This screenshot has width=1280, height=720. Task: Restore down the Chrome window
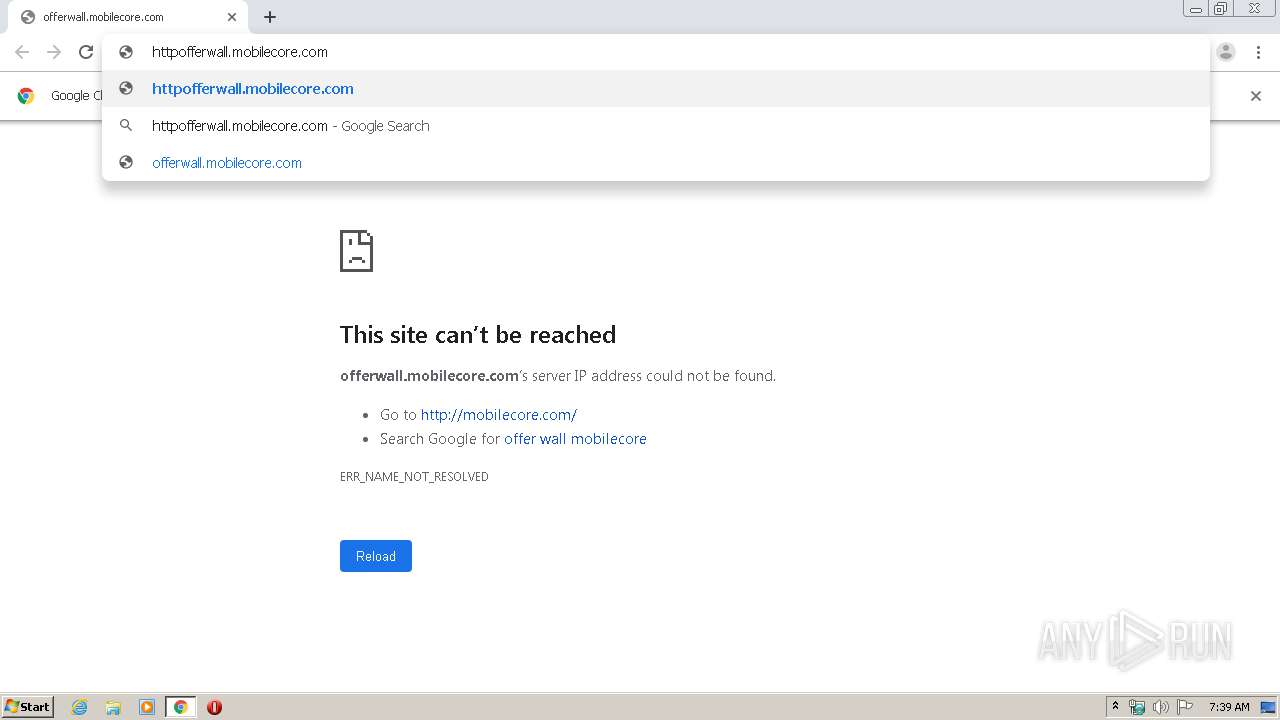[x=1221, y=9]
